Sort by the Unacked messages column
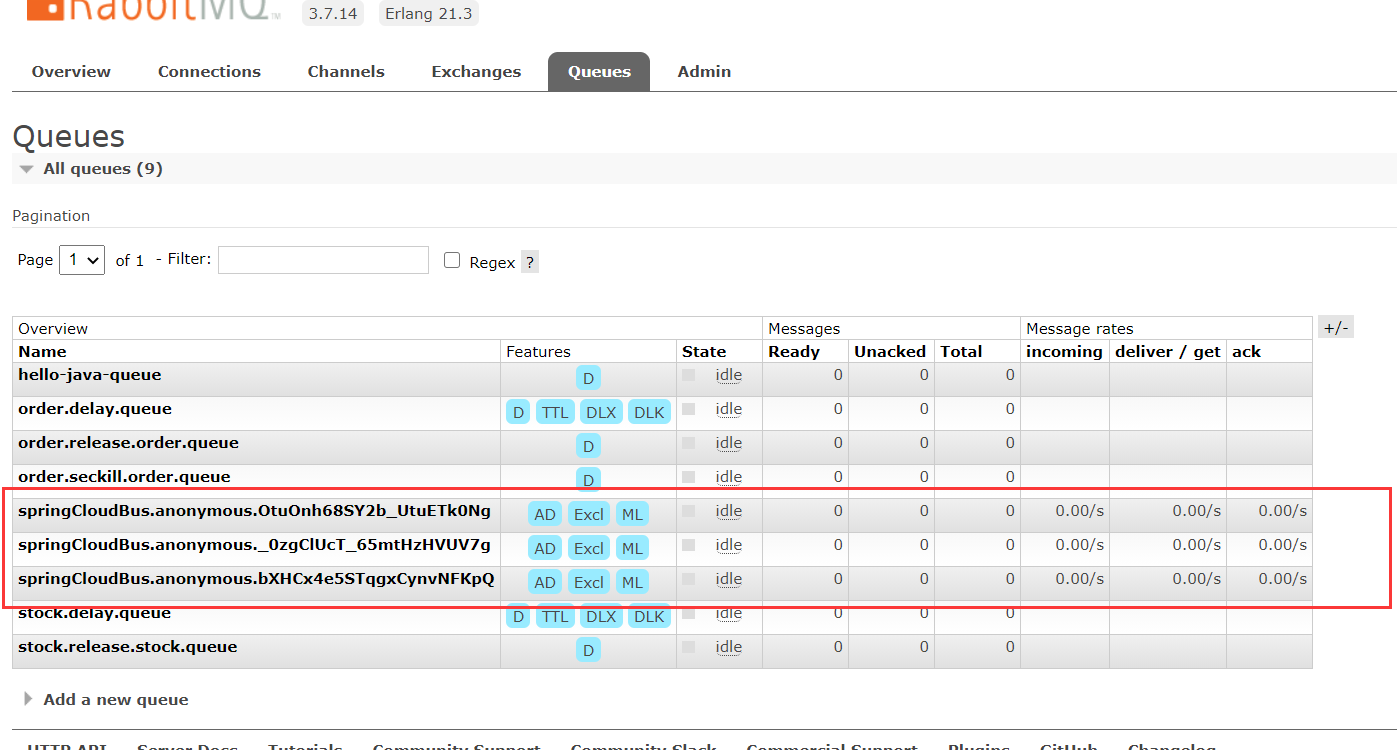The height and width of the screenshot is (750, 1397). [x=890, y=351]
